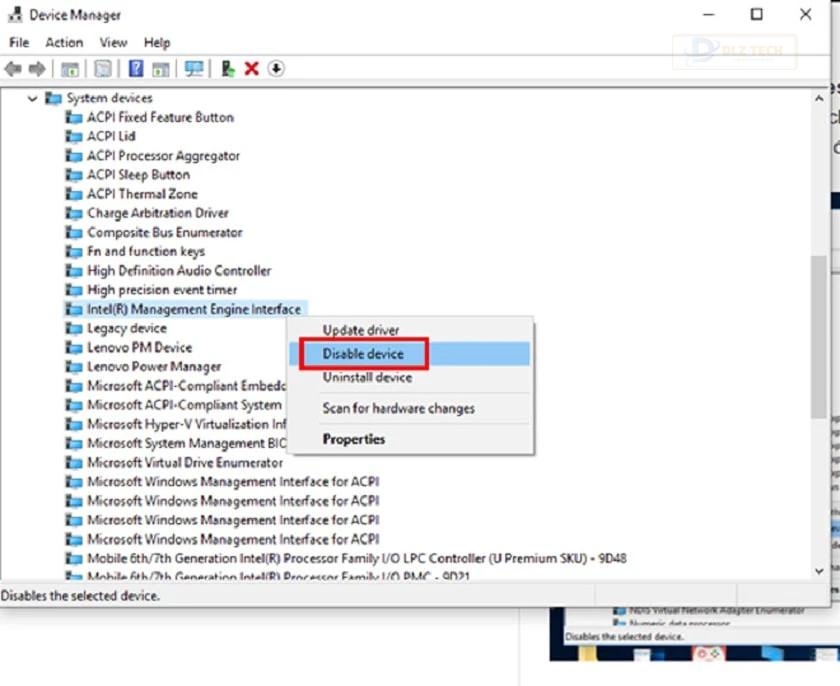This screenshot has height=686, width=840.
Task: Click the icon beside ACPI Fixed Feature Button
Action: (74, 117)
